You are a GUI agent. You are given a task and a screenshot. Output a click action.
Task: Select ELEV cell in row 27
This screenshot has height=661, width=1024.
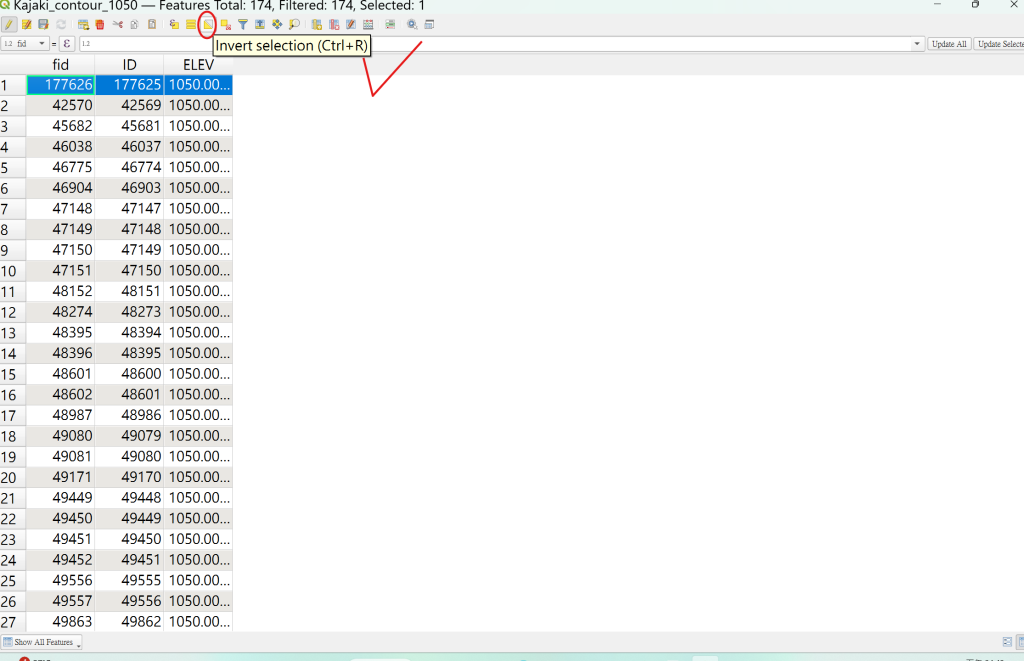(x=198, y=622)
